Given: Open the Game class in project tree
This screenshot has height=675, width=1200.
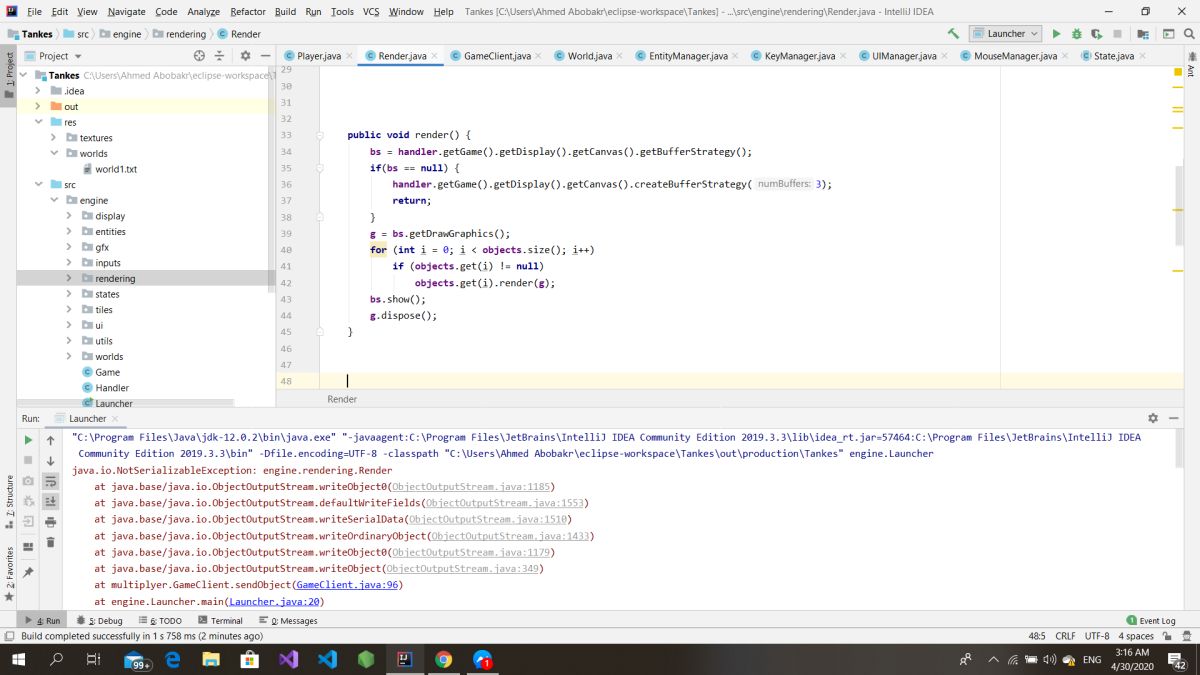Looking at the screenshot, I should pyautogui.click(x=107, y=372).
